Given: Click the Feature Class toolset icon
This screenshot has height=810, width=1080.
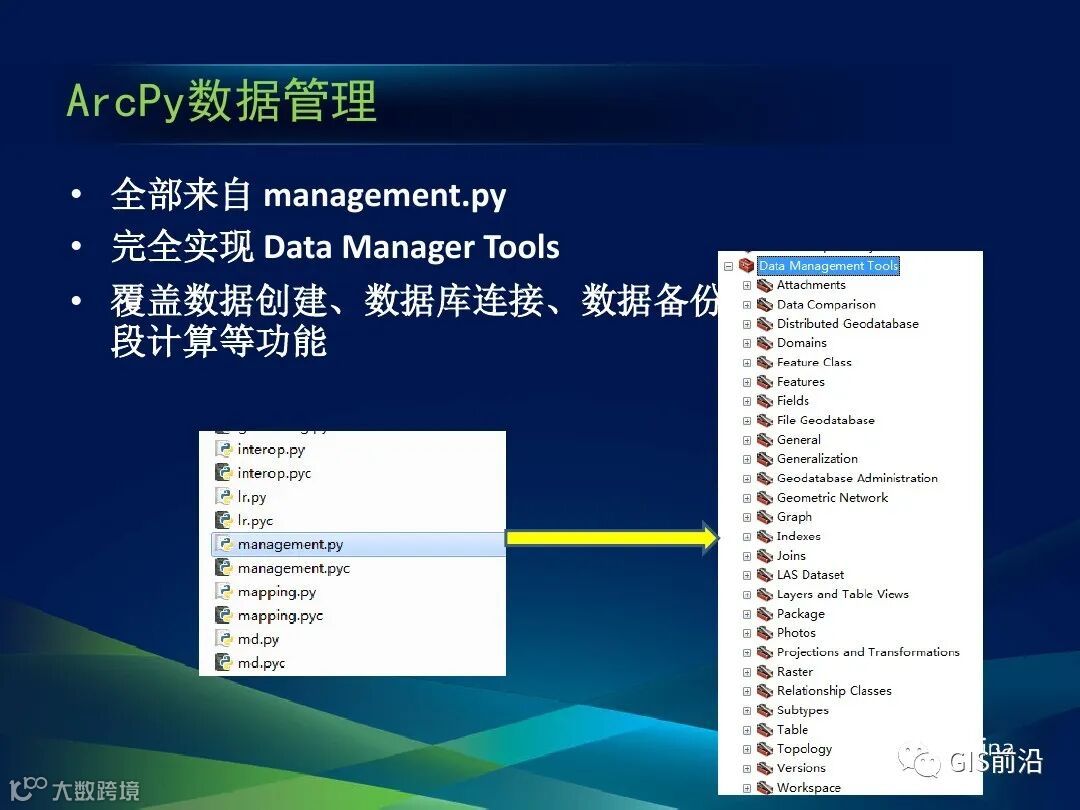Looking at the screenshot, I should (x=765, y=362).
